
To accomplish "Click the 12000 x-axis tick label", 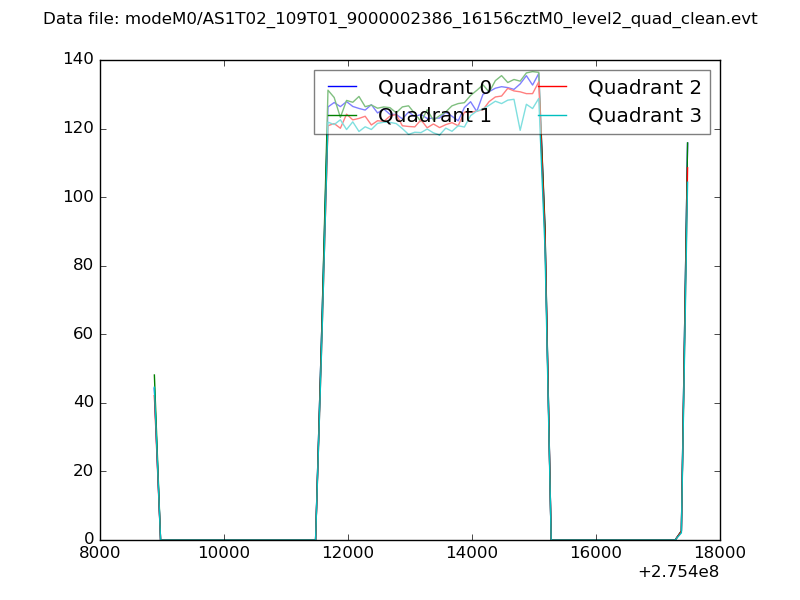I will (x=348, y=553).
